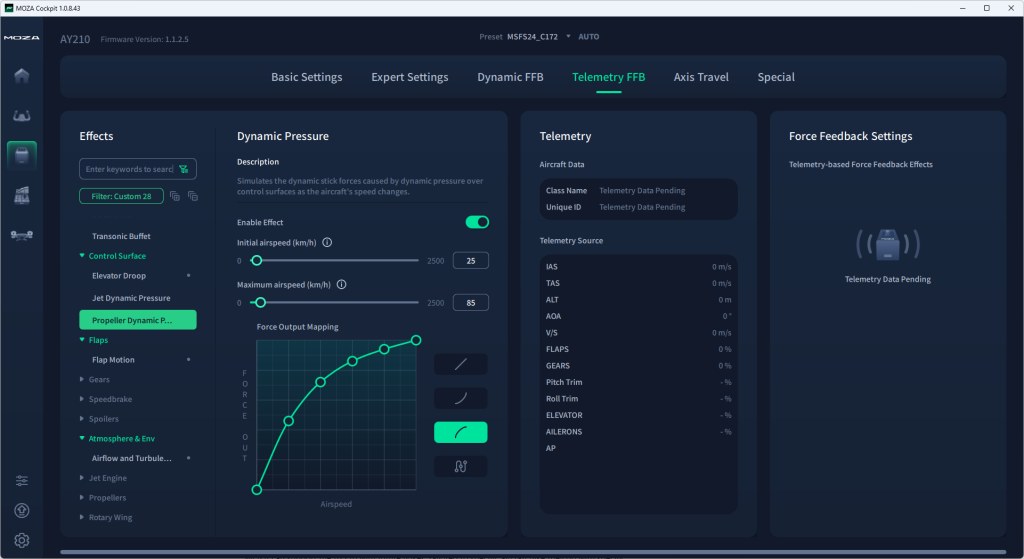The image size is (1024, 559).
Task: Select the convex logarithmic curve preset
Action: [x=460, y=432]
